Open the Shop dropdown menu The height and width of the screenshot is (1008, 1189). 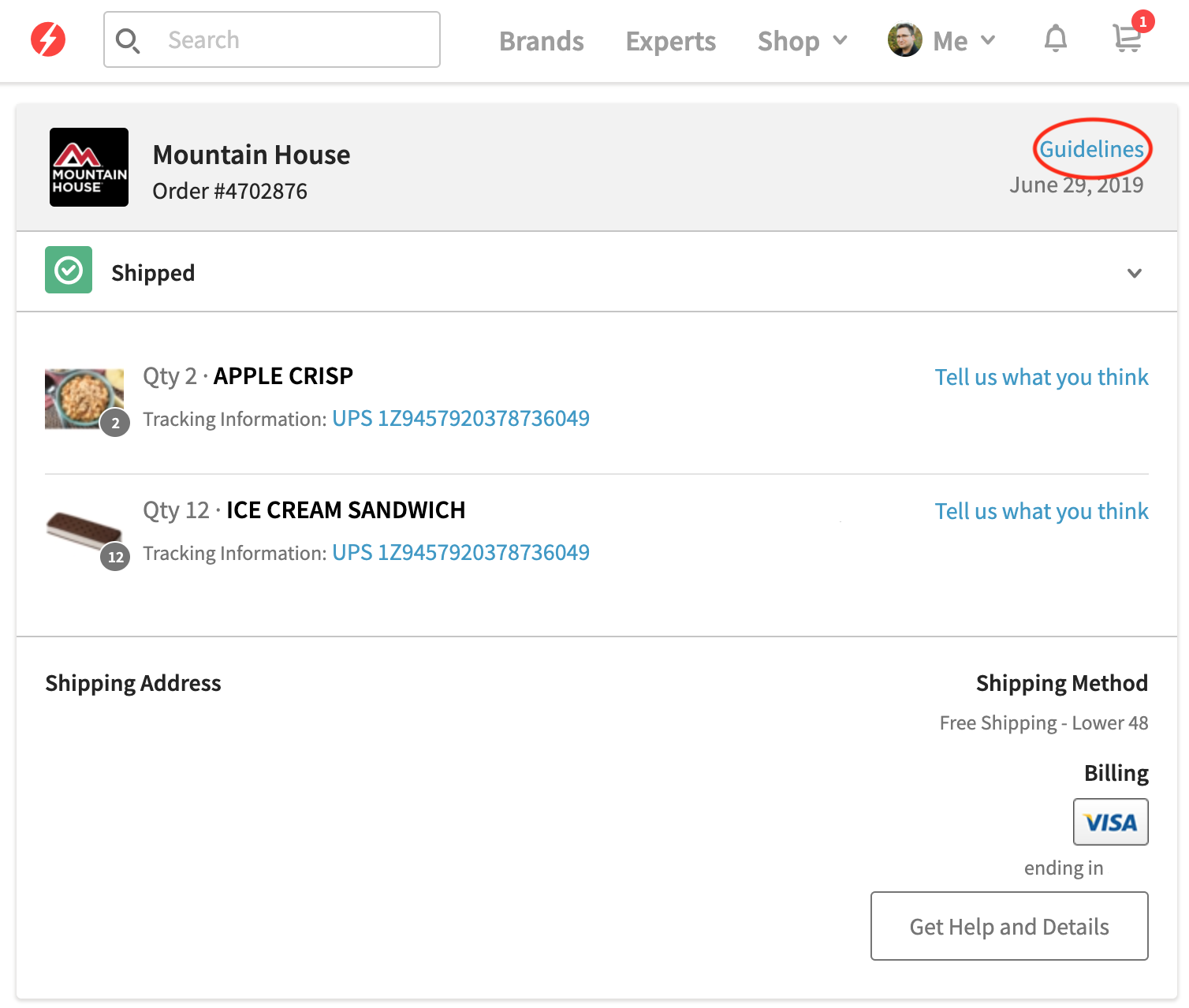pos(802,41)
